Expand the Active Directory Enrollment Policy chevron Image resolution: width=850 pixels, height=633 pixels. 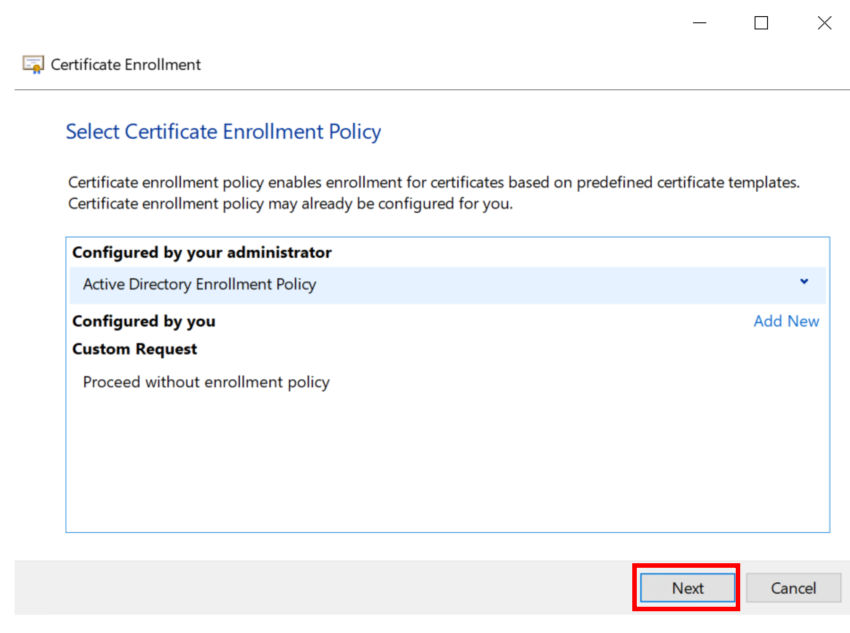(804, 282)
